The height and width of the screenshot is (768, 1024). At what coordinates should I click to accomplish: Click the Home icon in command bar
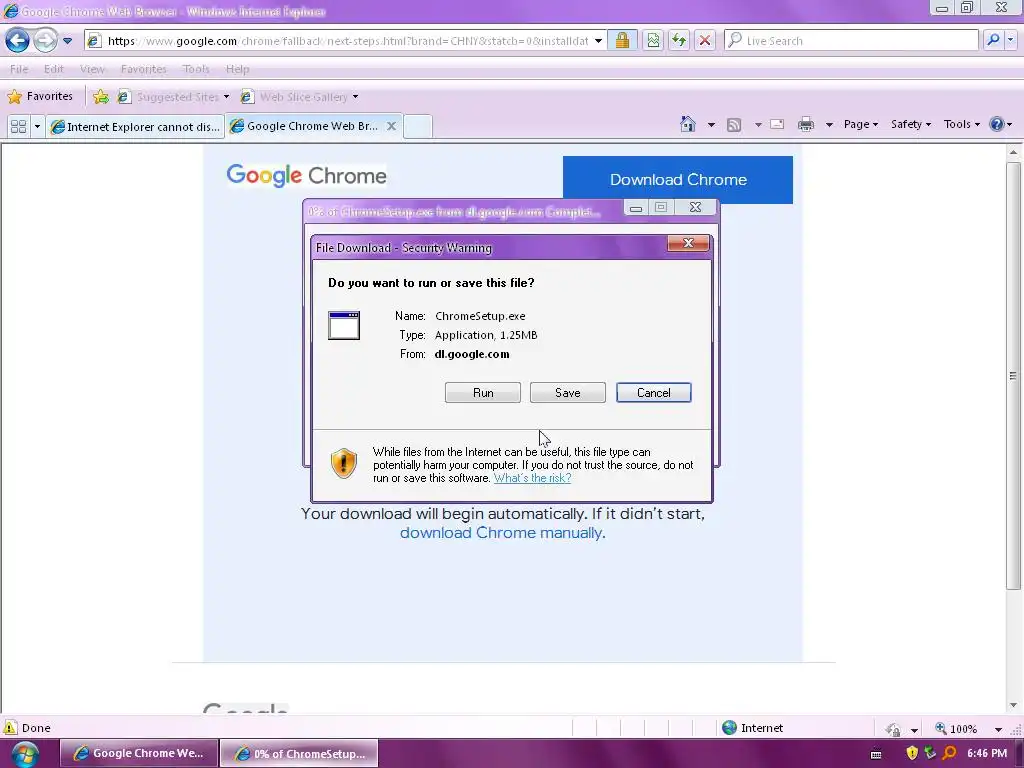click(688, 124)
